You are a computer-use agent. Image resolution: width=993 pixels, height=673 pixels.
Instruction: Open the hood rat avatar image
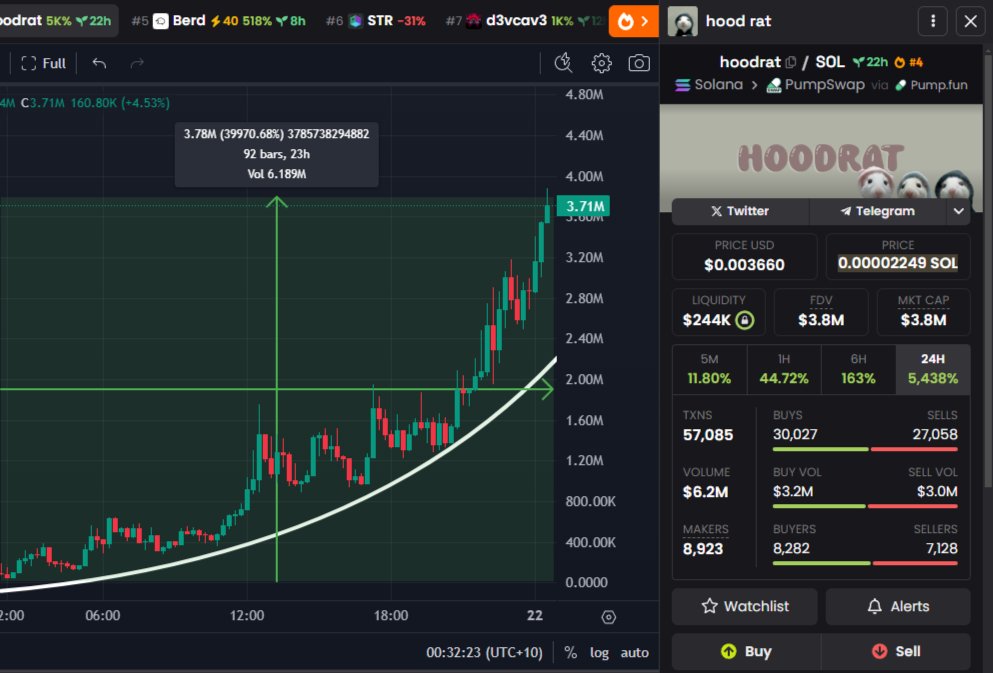683,21
